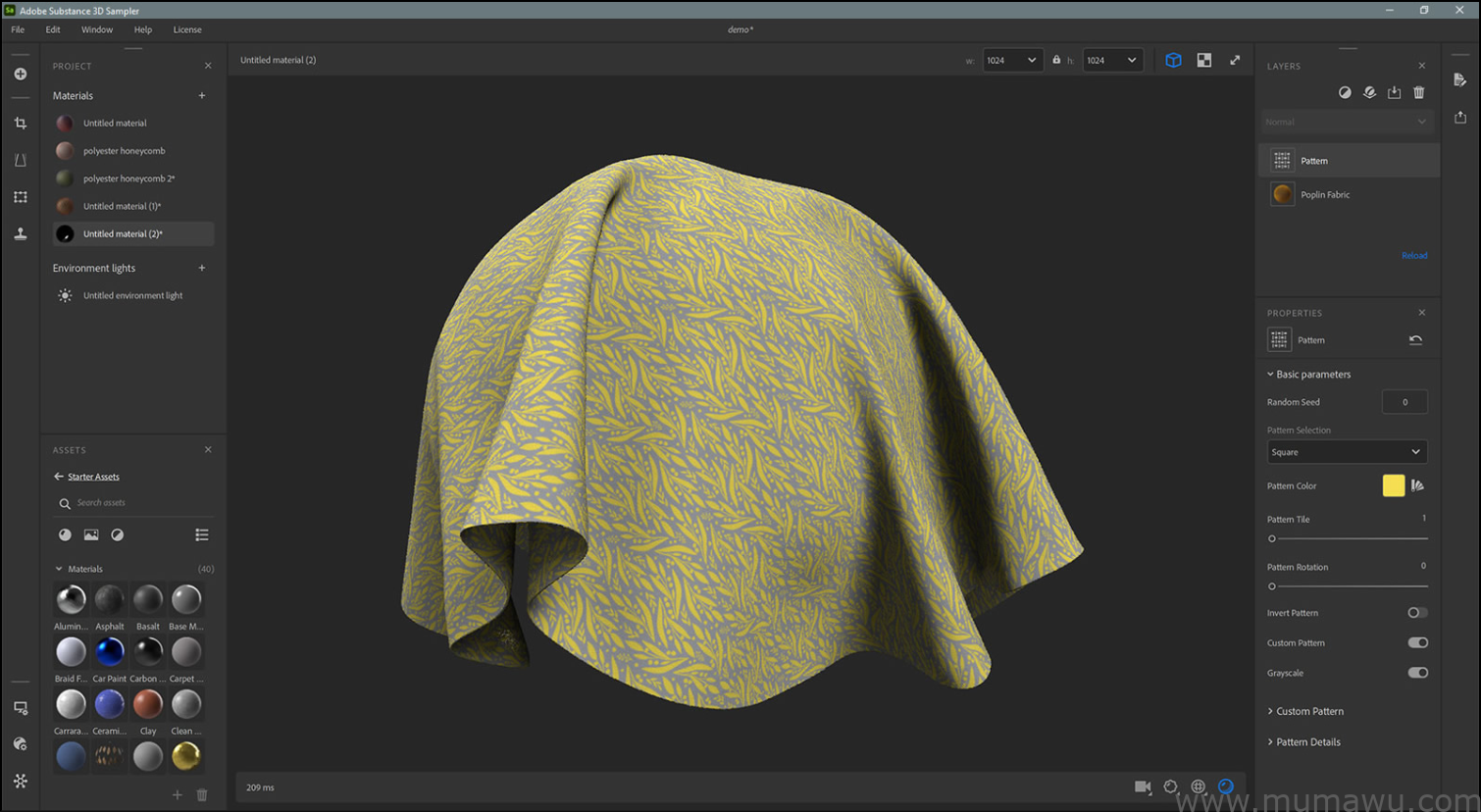The image size is (1481, 812).
Task: Go back via Starter Assets link
Action: 93,477
